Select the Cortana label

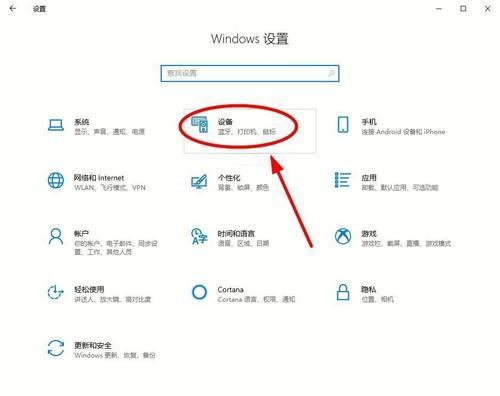230,290
